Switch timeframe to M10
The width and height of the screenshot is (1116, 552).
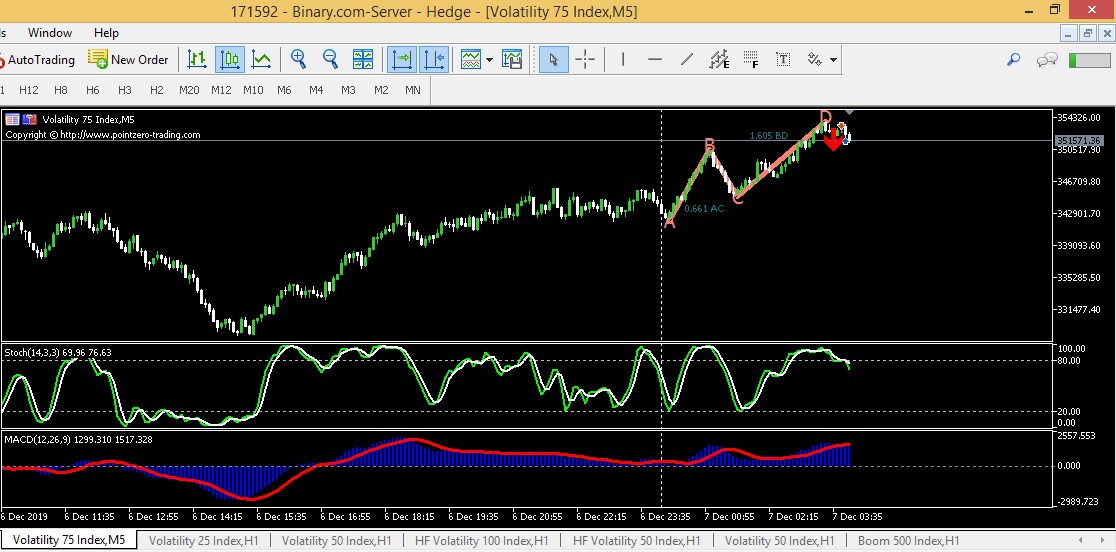pos(253,90)
